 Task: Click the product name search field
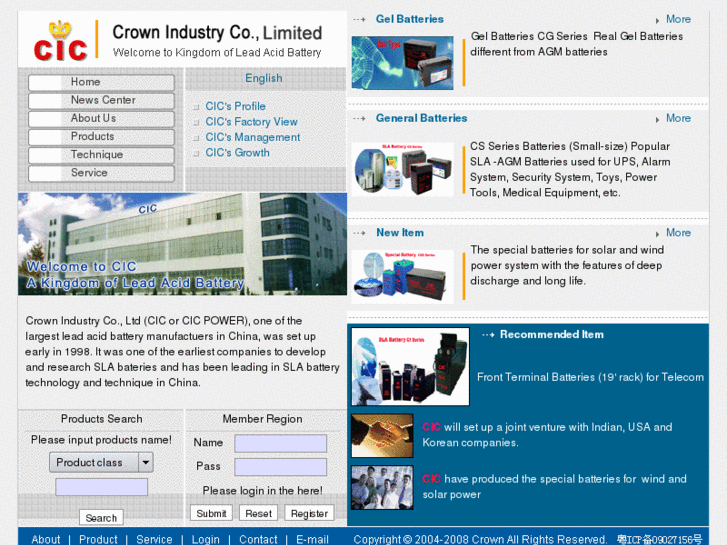[102, 487]
